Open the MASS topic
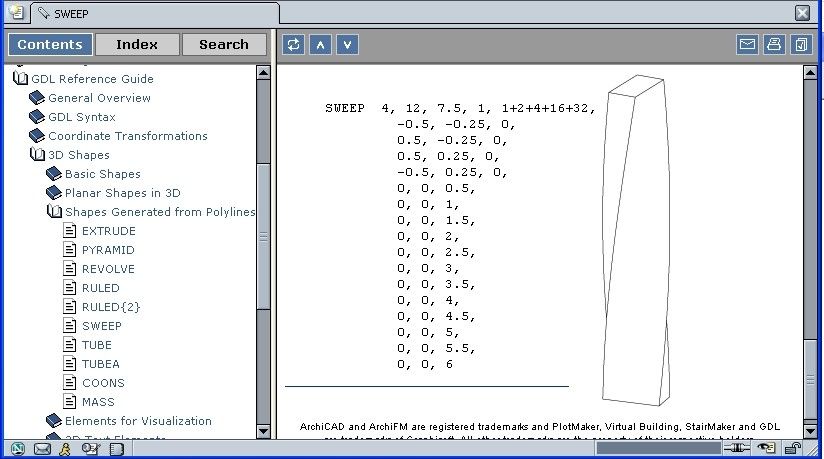 (98, 402)
